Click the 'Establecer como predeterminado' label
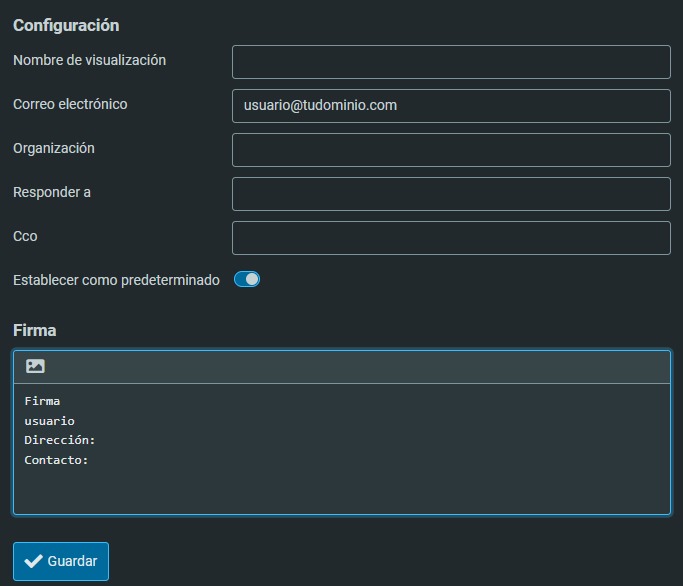 pos(116,280)
